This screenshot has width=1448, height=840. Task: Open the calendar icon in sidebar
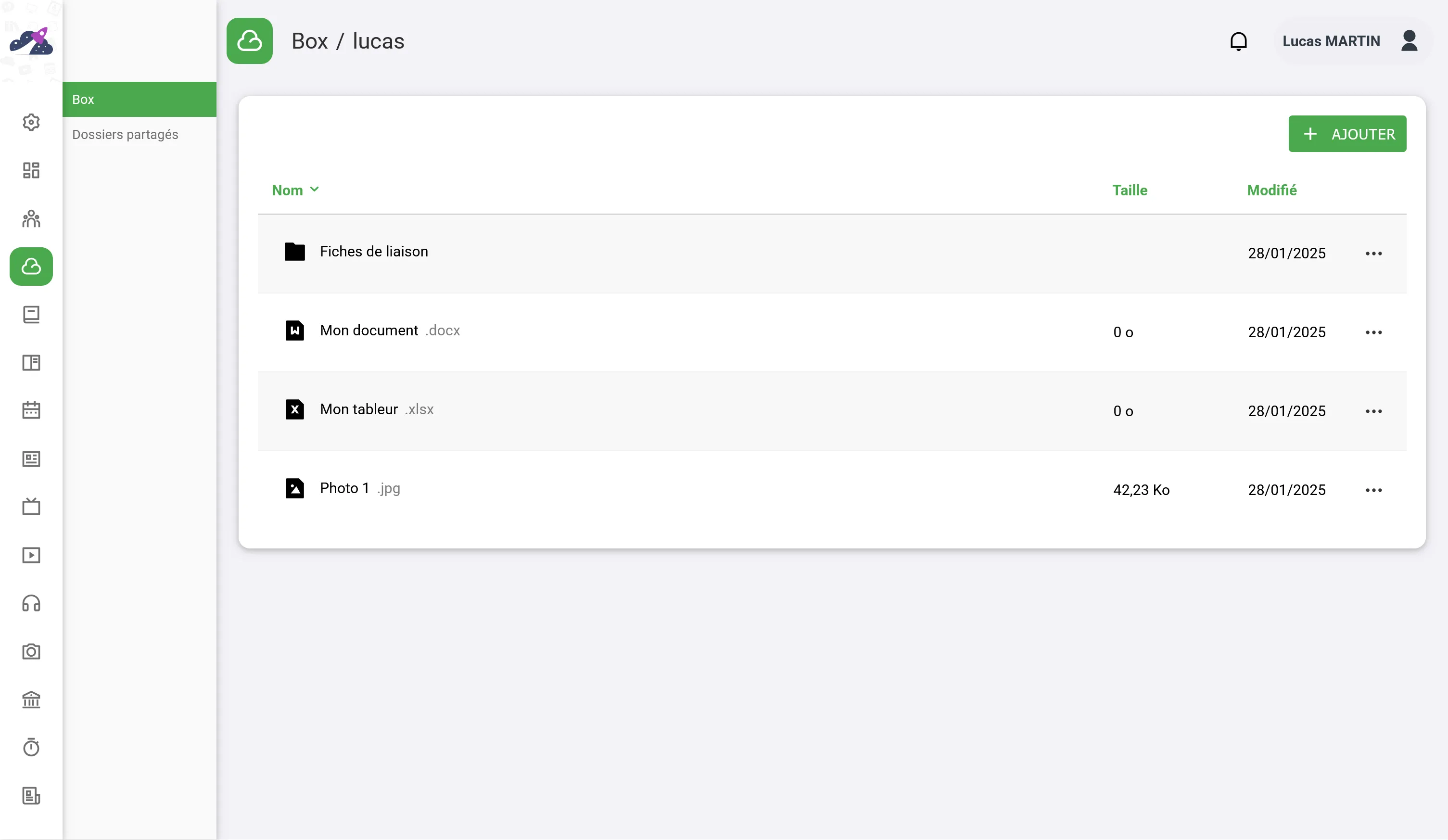click(31, 411)
